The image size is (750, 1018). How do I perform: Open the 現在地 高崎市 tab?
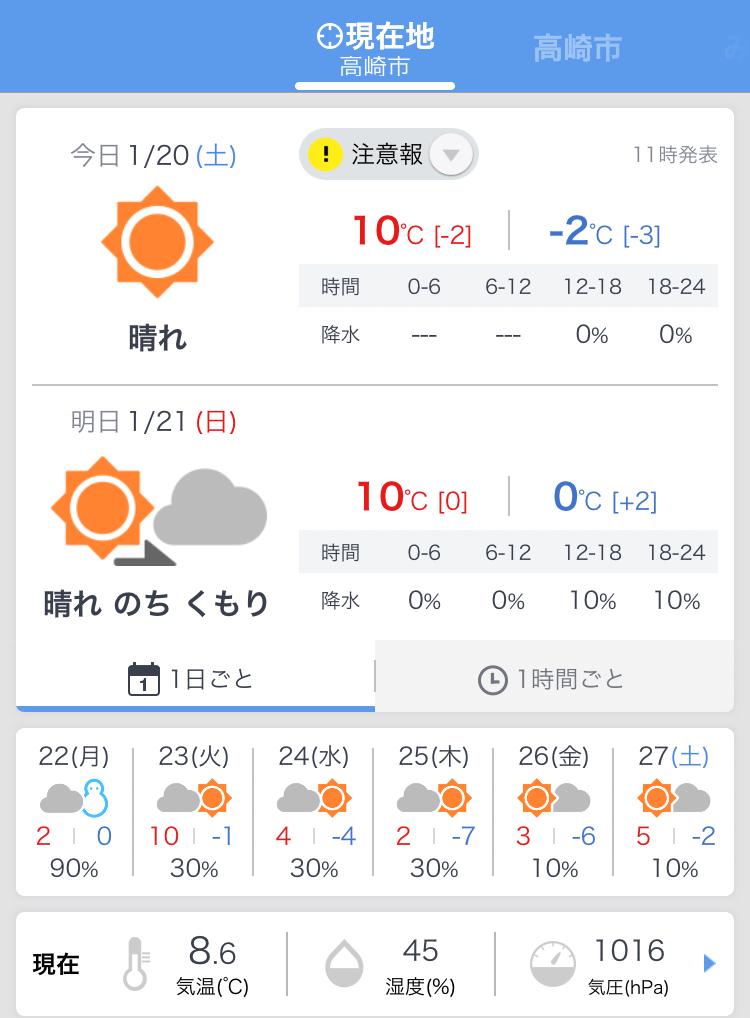point(375,51)
